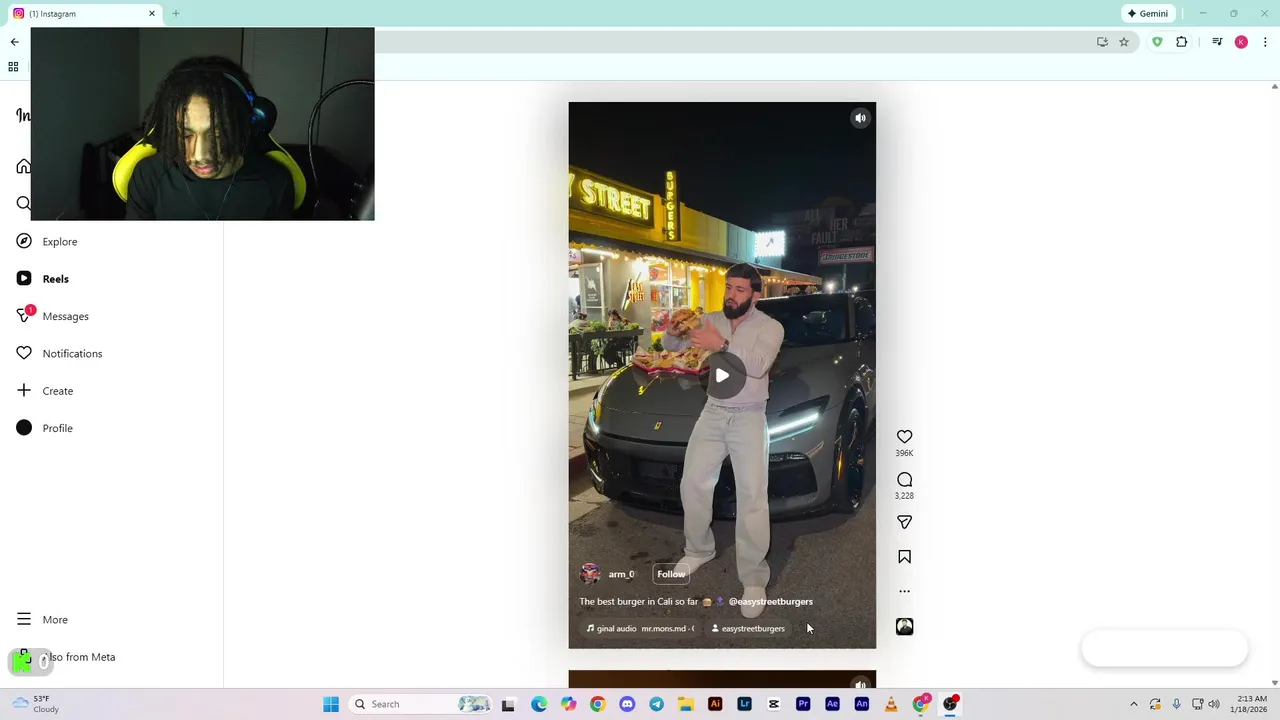1280x720 pixels.
Task: Click the Explore compass icon
Action: (24, 241)
